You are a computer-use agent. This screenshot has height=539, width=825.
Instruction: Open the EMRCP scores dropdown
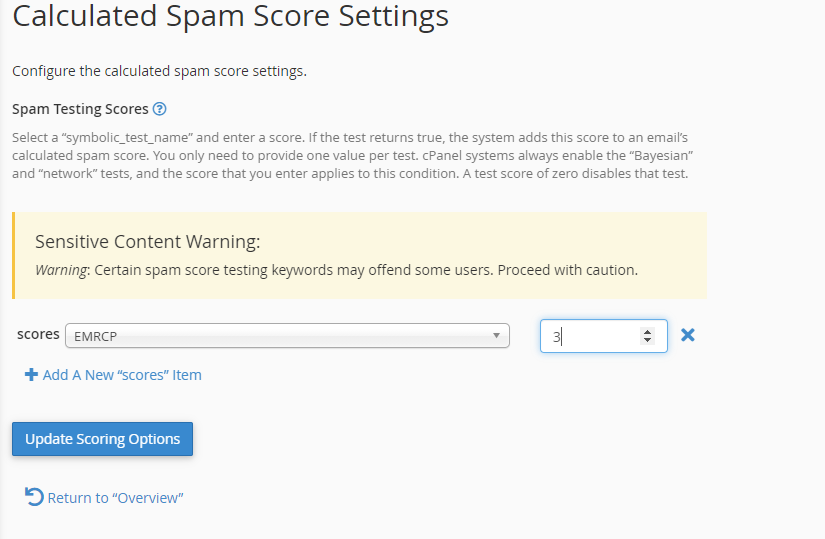[280, 336]
